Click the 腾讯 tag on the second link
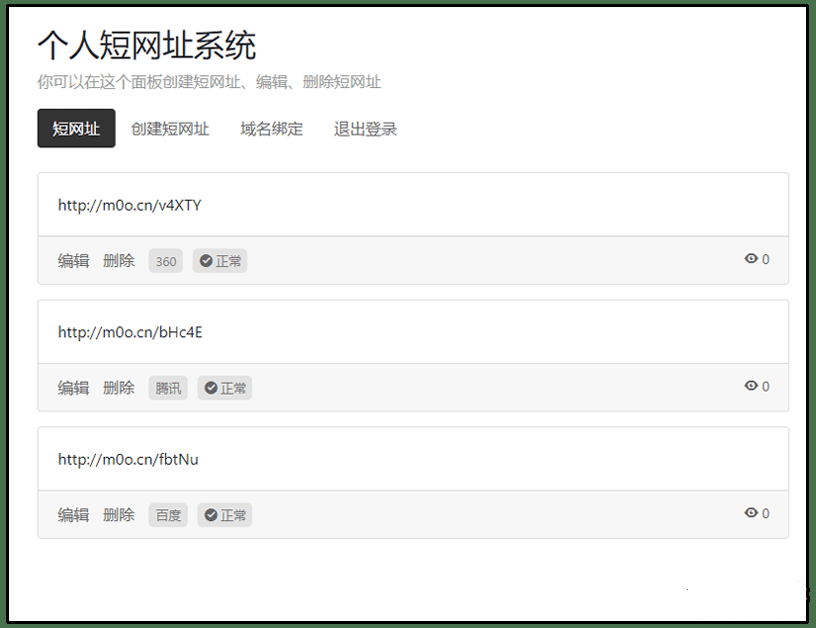 167,387
